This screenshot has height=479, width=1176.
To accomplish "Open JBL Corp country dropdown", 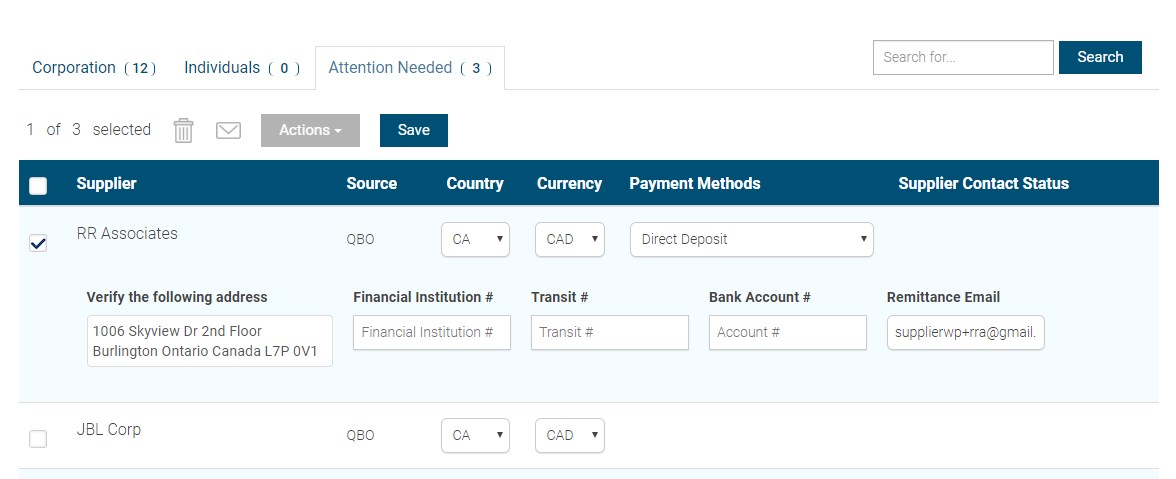I will tap(475, 436).
